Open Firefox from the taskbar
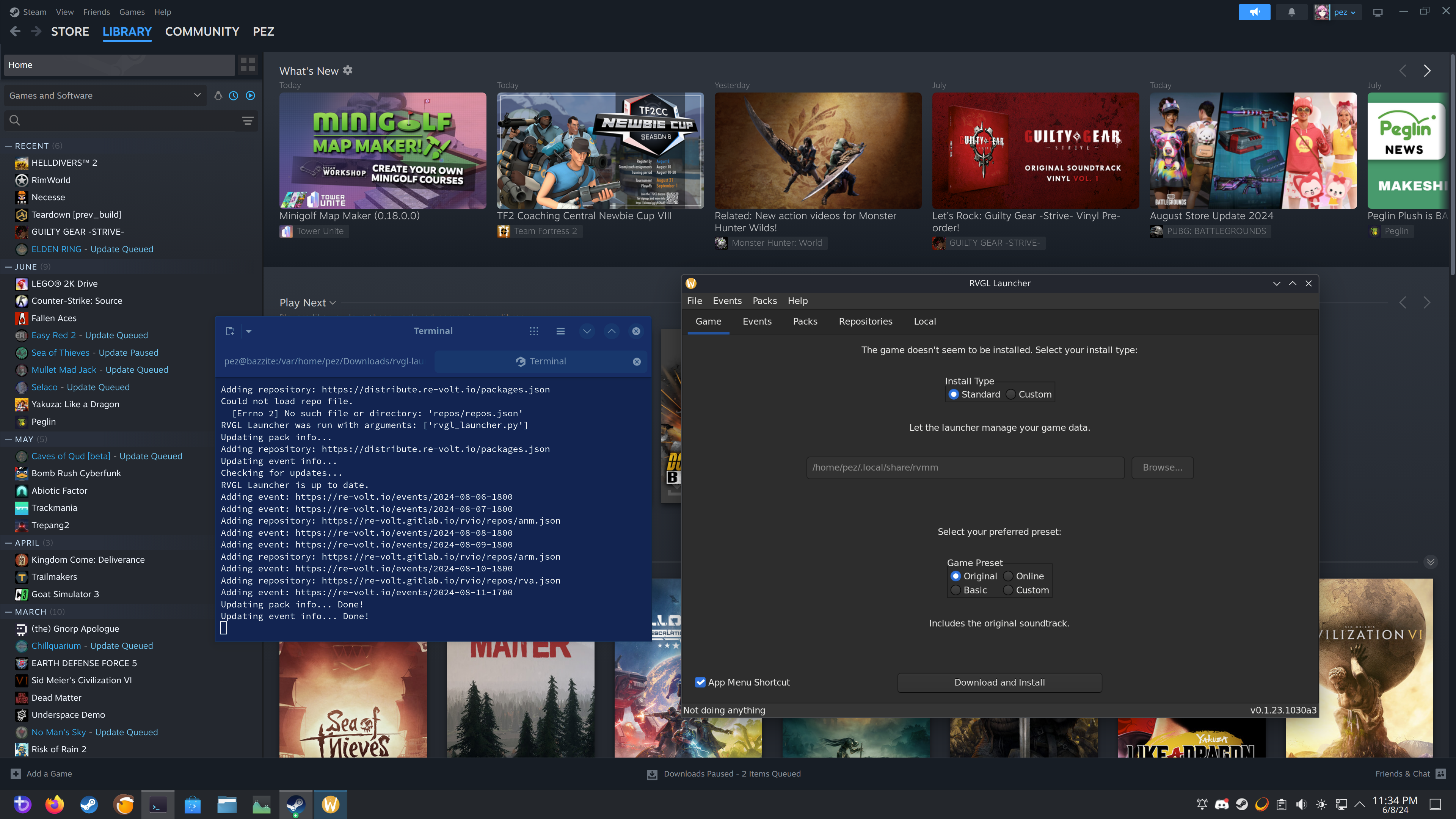The image size is (1456, 819). (x=55, y=804)
